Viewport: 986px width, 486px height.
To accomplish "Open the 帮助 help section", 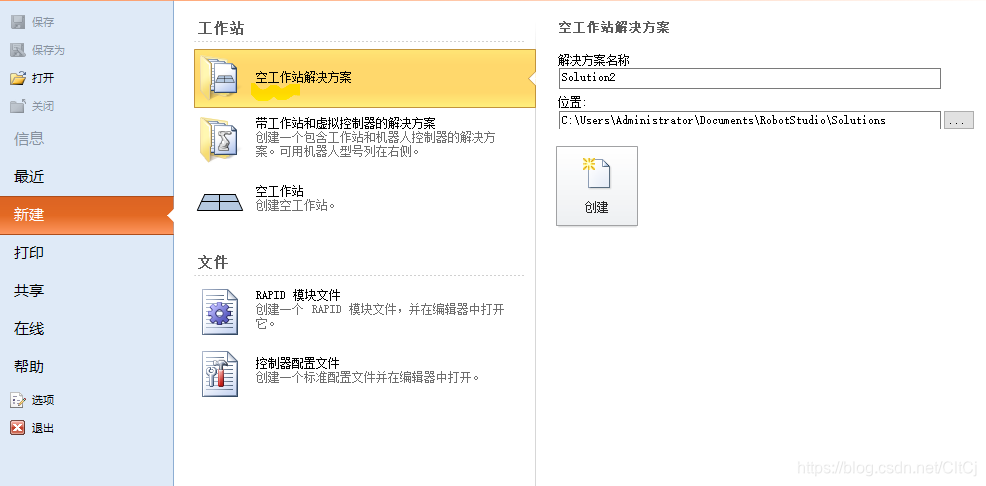I will pyautogui.click(x=29, y=366).
